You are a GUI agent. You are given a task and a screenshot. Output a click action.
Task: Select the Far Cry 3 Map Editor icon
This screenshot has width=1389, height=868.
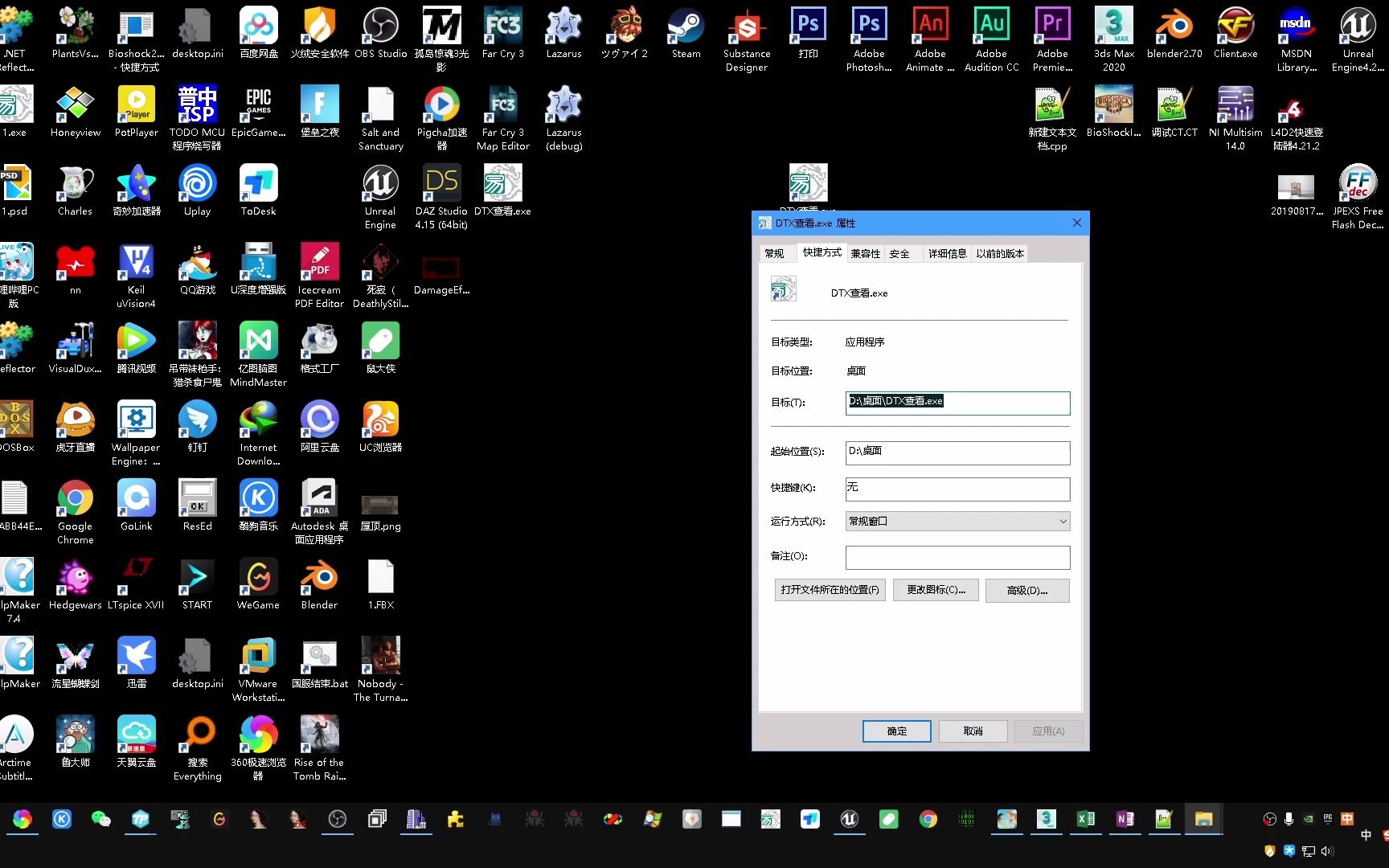coord(502,119)
